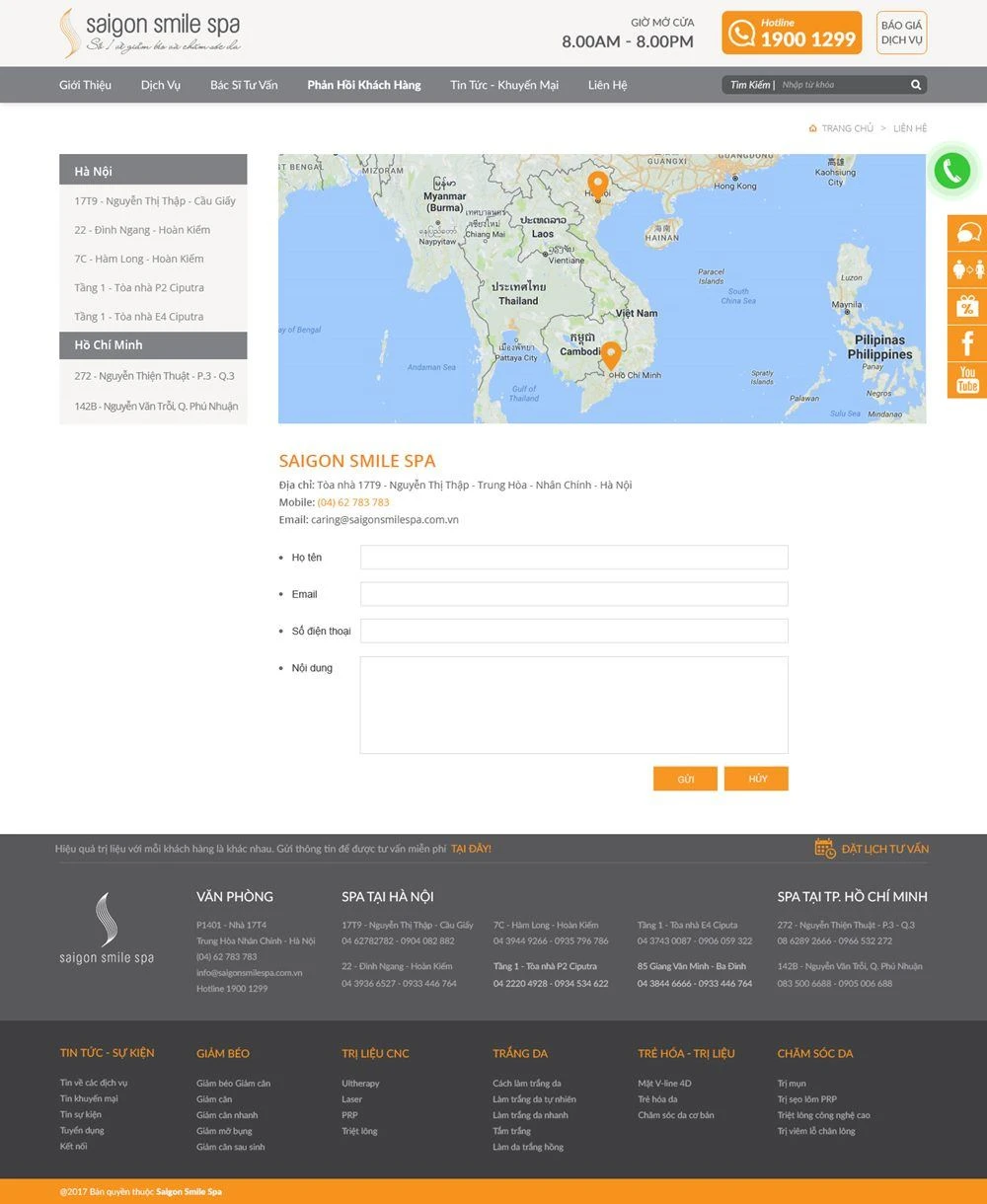This screenshot has width=987, height=1204.
Task: Click the Email input field
Action: click(x=573, y=594)
